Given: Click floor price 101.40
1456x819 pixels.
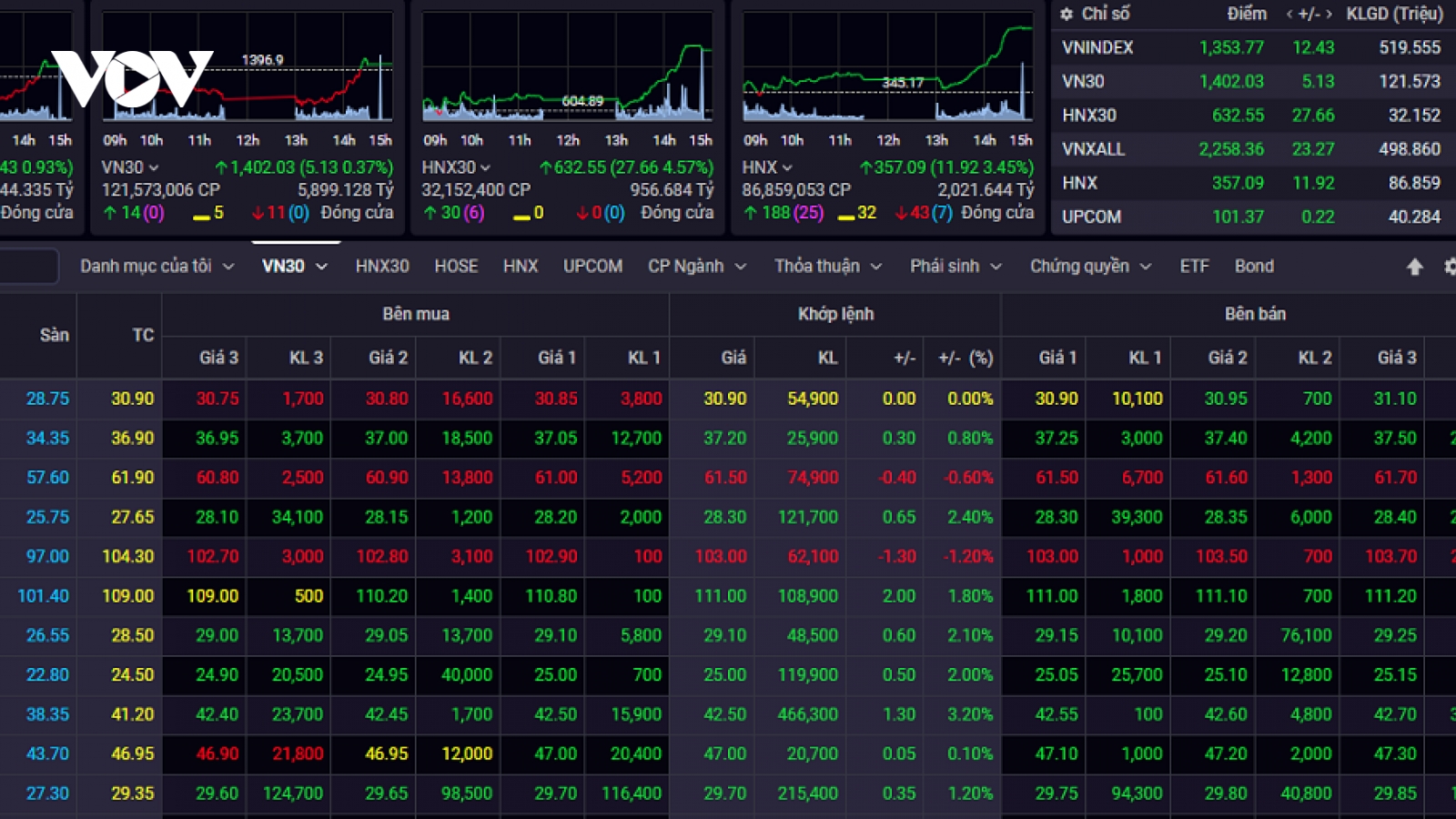Looking at the screenshot, I should pyautogui.click(x=43, y=596).
